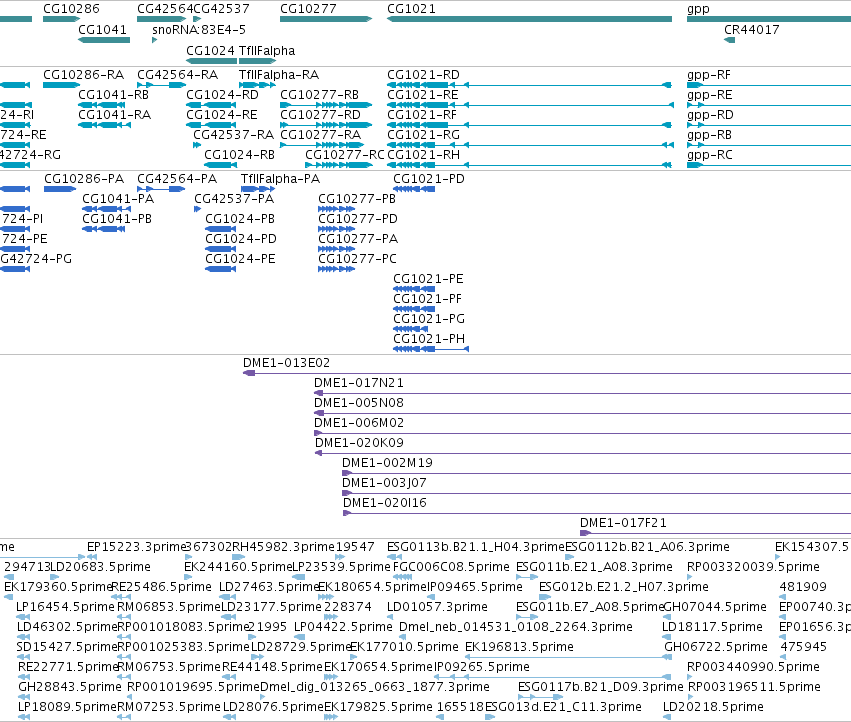This screenshot has width=851, height=722.
Task: Select the gpp gene label
Action: 698,9
